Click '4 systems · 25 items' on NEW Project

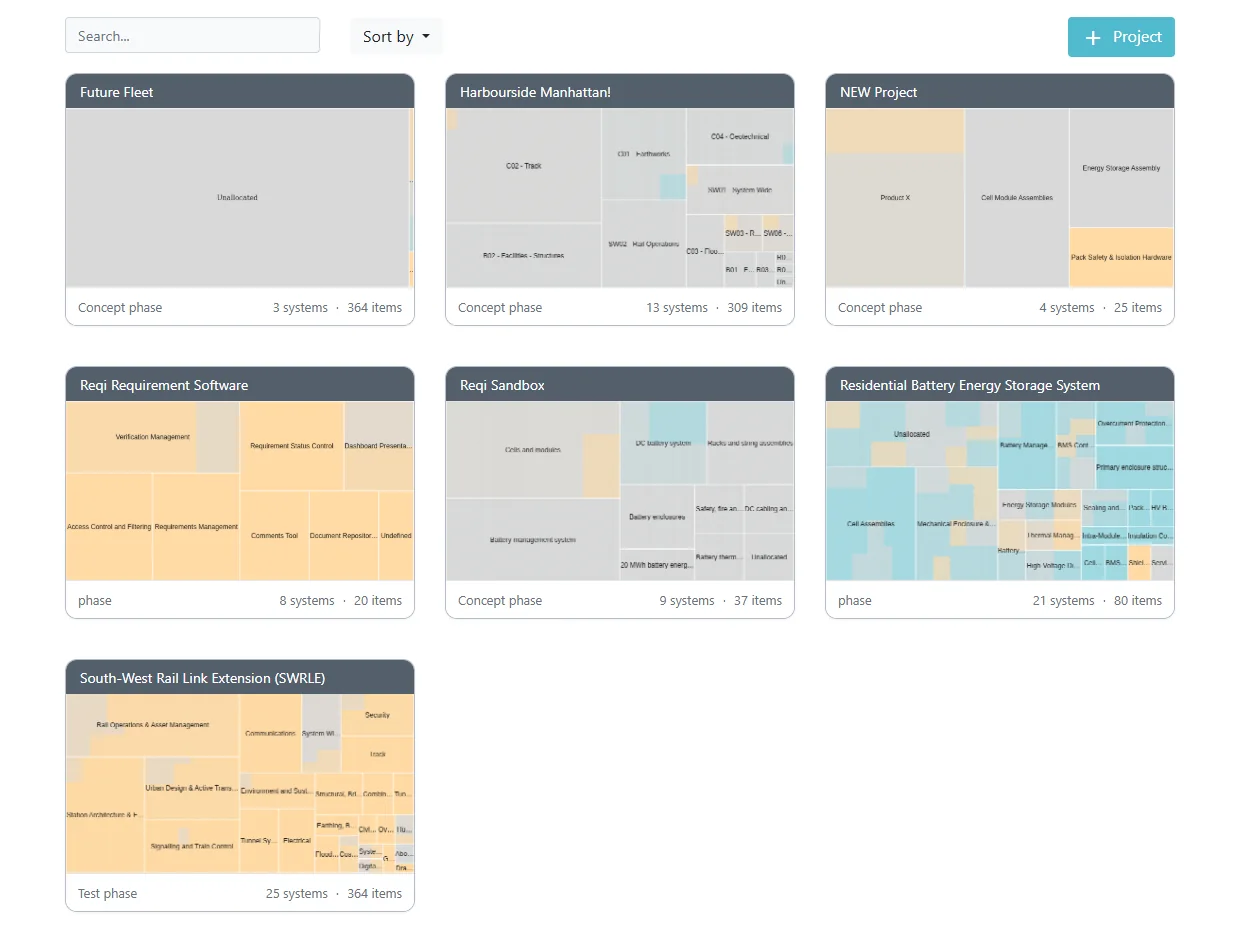pyautogui.click(x=1100, y=308)
